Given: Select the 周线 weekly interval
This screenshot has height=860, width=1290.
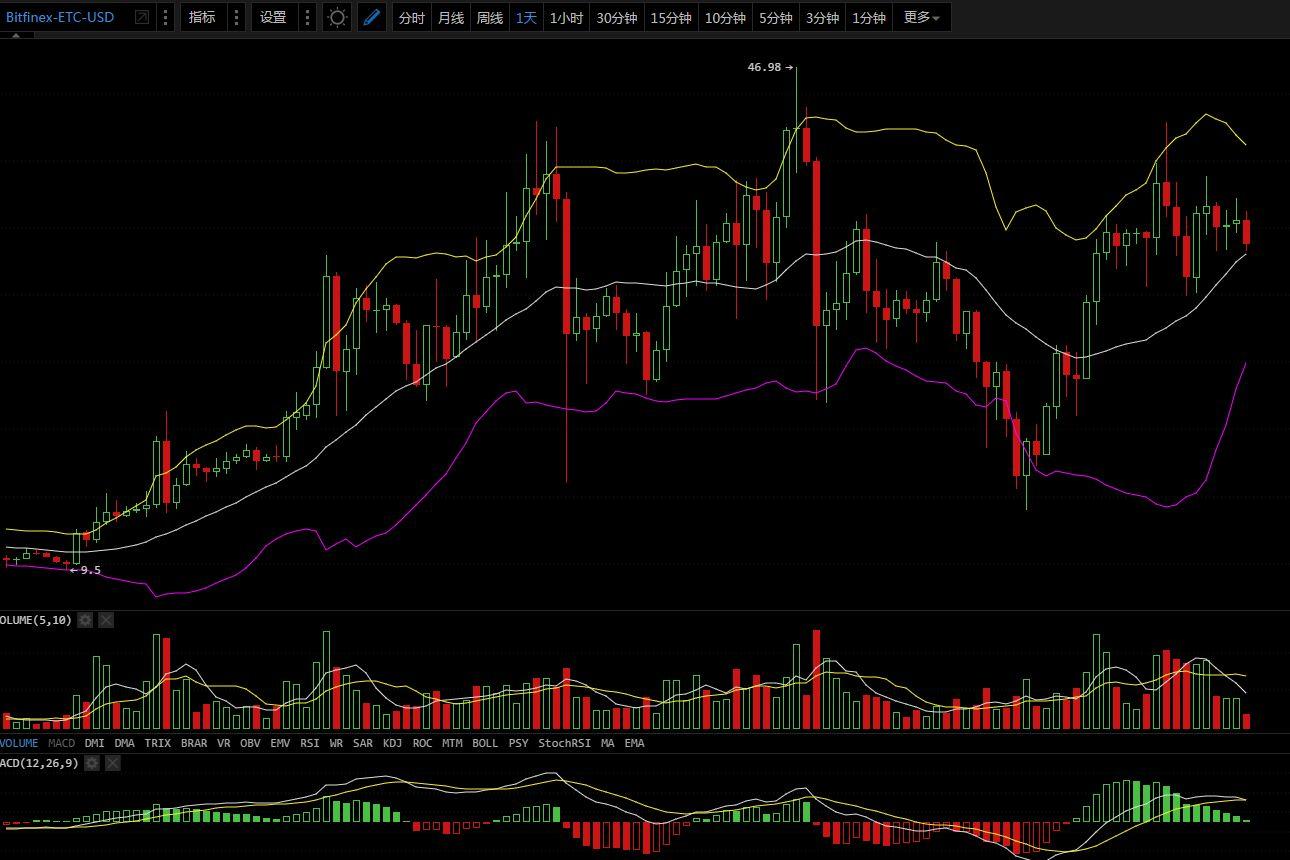Looking at the screenshot, I should (x=489, y=18).
